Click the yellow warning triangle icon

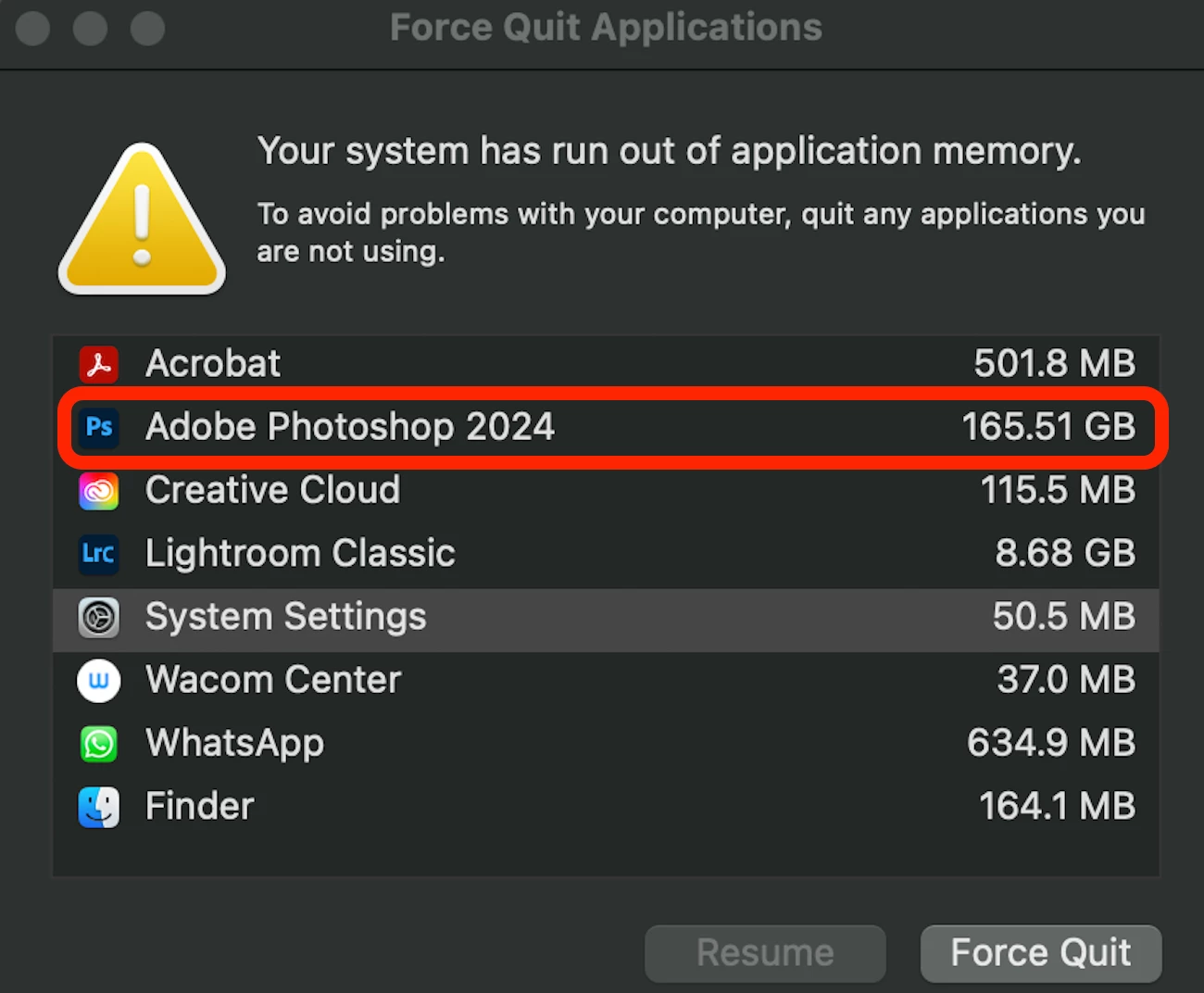click(x=142, y=222)
